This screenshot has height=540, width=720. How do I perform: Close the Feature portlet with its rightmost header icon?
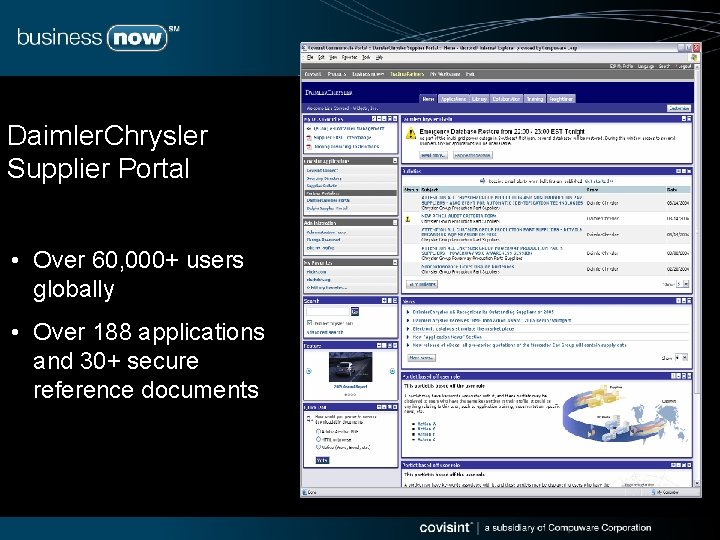[395, 345]
